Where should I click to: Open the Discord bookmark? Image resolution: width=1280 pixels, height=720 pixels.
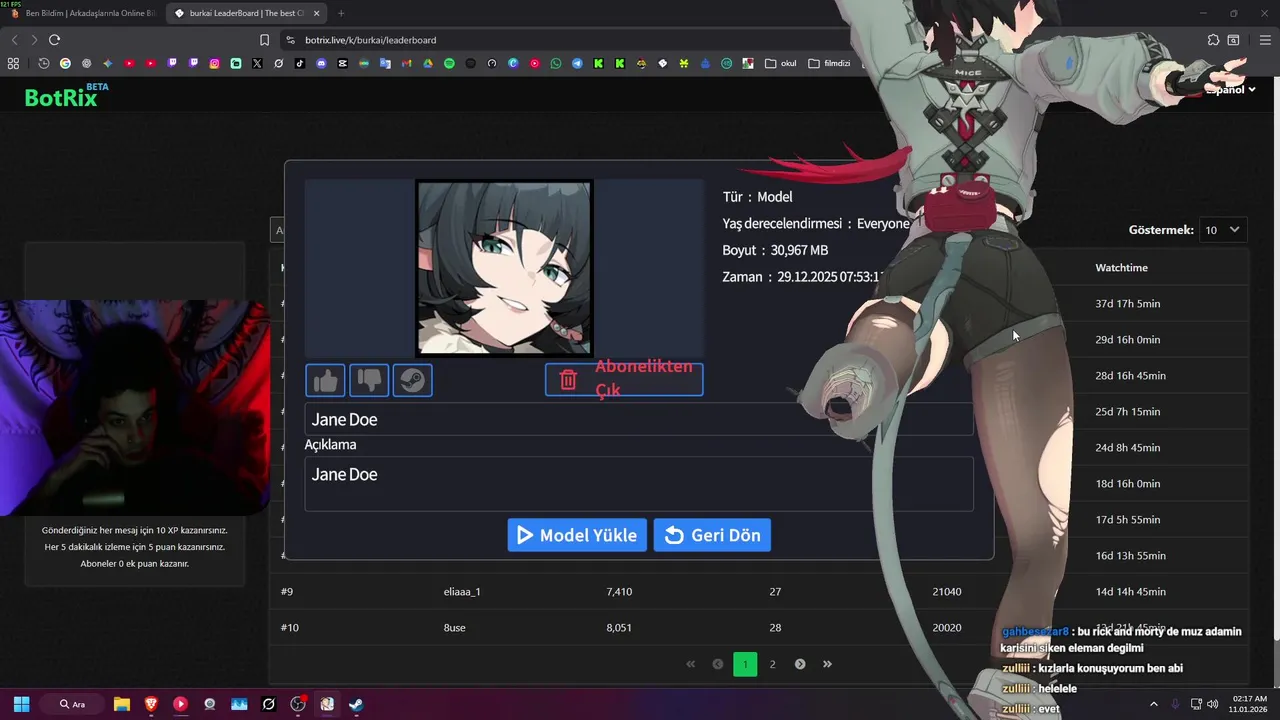click(321, 63)
